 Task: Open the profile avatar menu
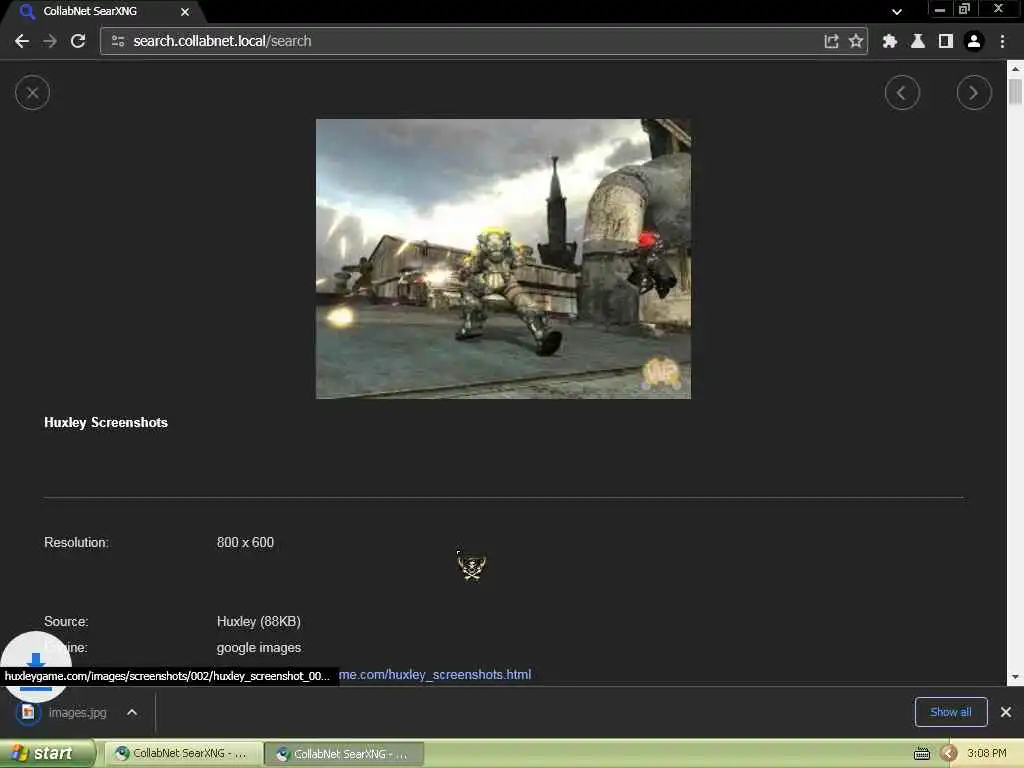(x=974, y=41)
